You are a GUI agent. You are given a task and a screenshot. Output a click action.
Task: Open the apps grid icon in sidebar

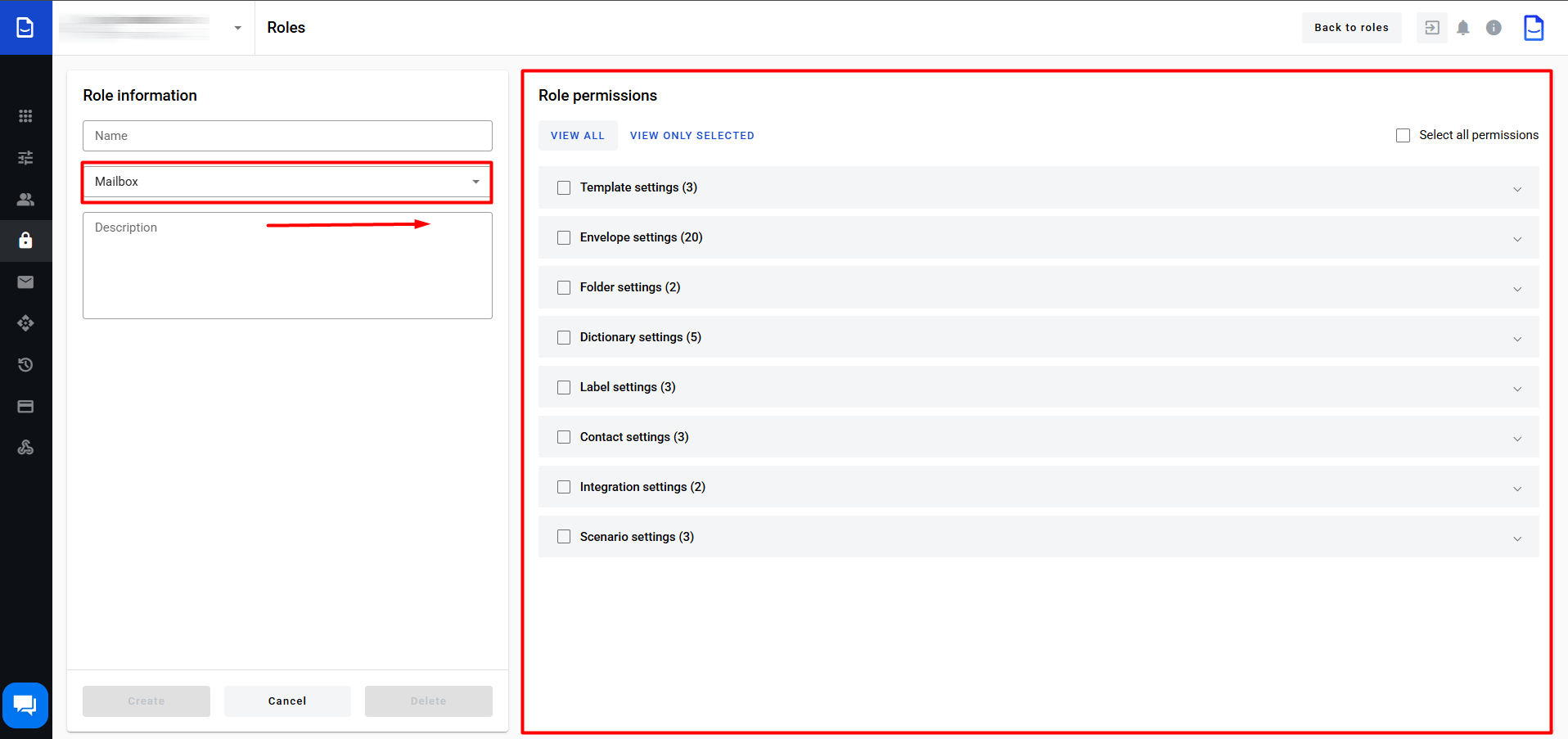(x=25, y=116)
